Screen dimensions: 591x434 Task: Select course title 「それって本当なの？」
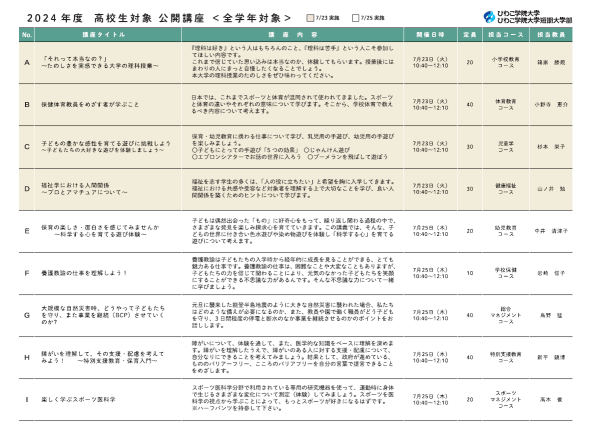tap(75, 59)
